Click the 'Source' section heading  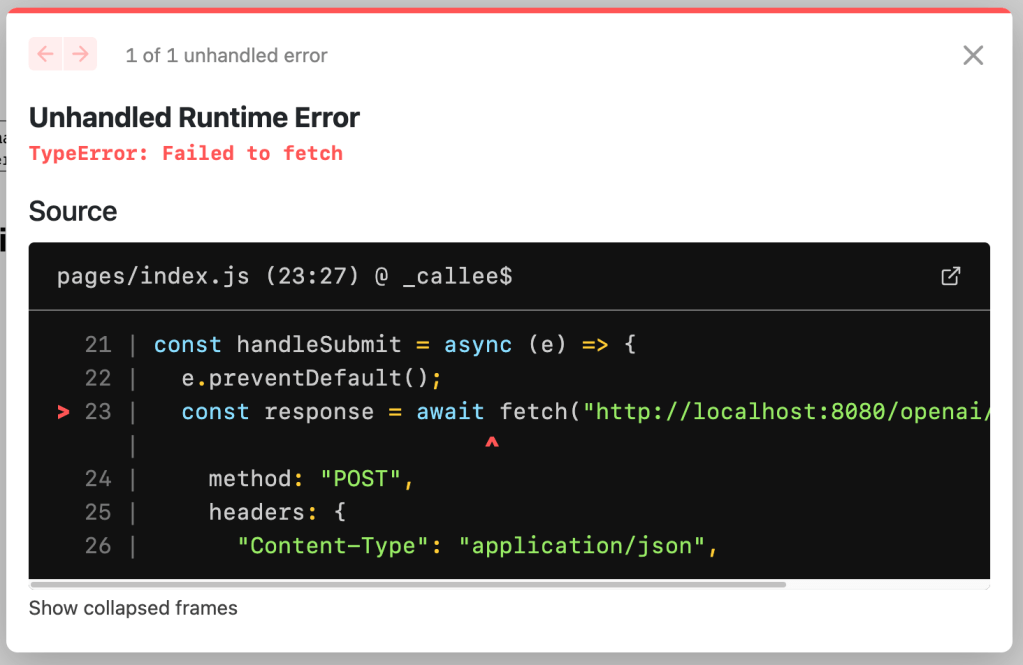coord(73,211)
